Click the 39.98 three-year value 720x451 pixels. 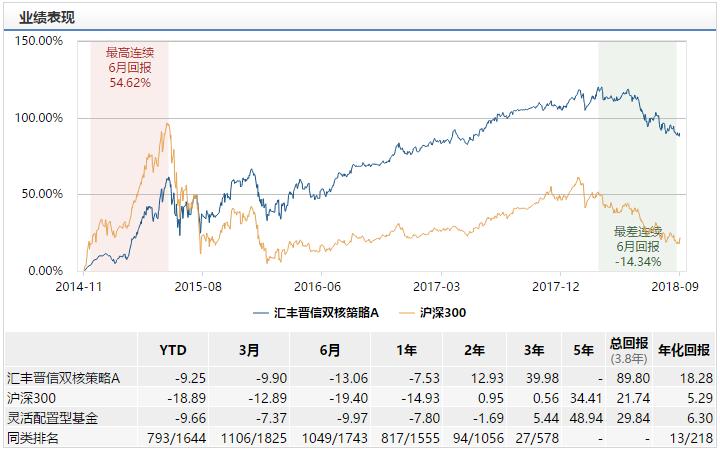pos(542,378)
